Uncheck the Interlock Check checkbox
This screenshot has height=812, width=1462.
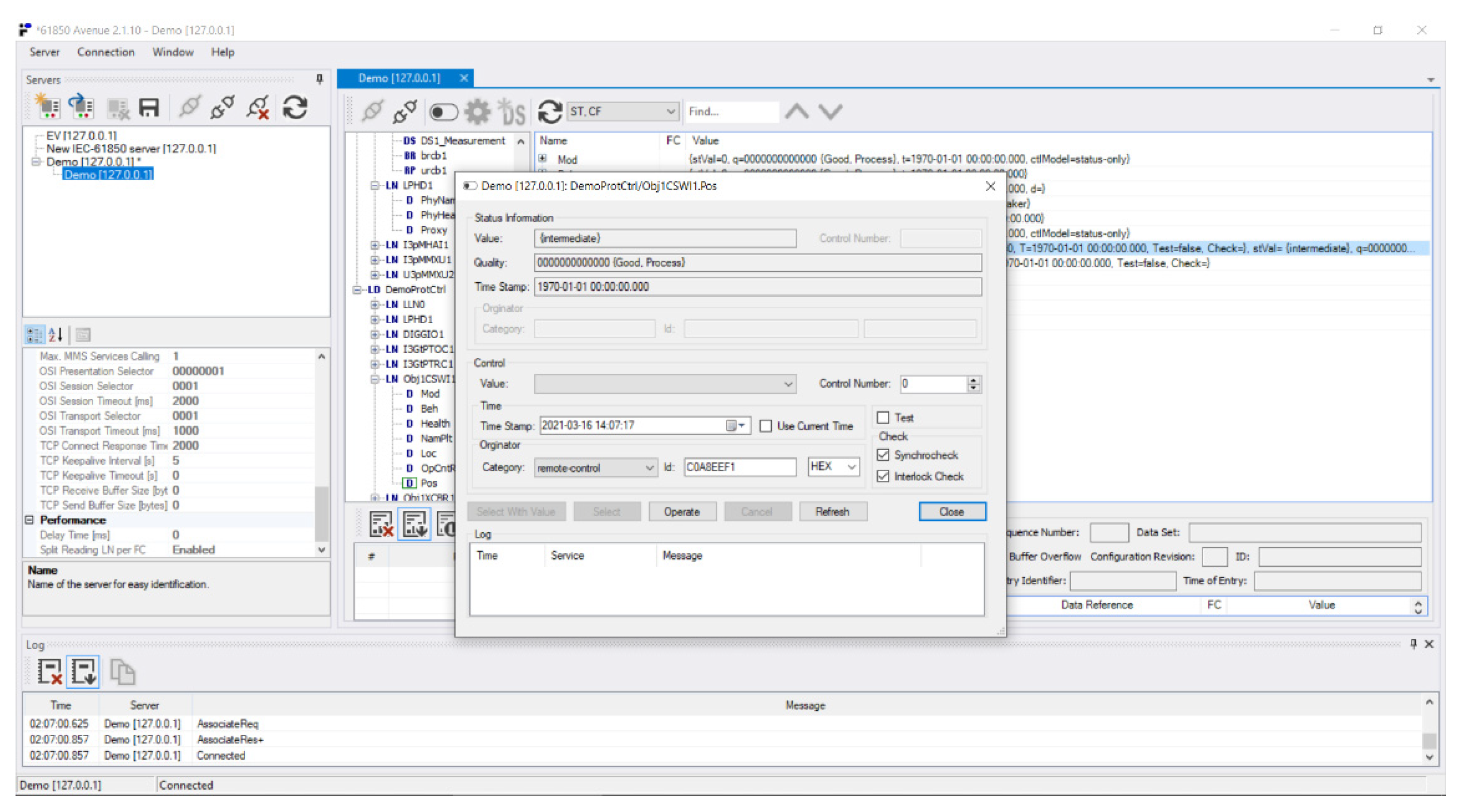pos(883,476)
